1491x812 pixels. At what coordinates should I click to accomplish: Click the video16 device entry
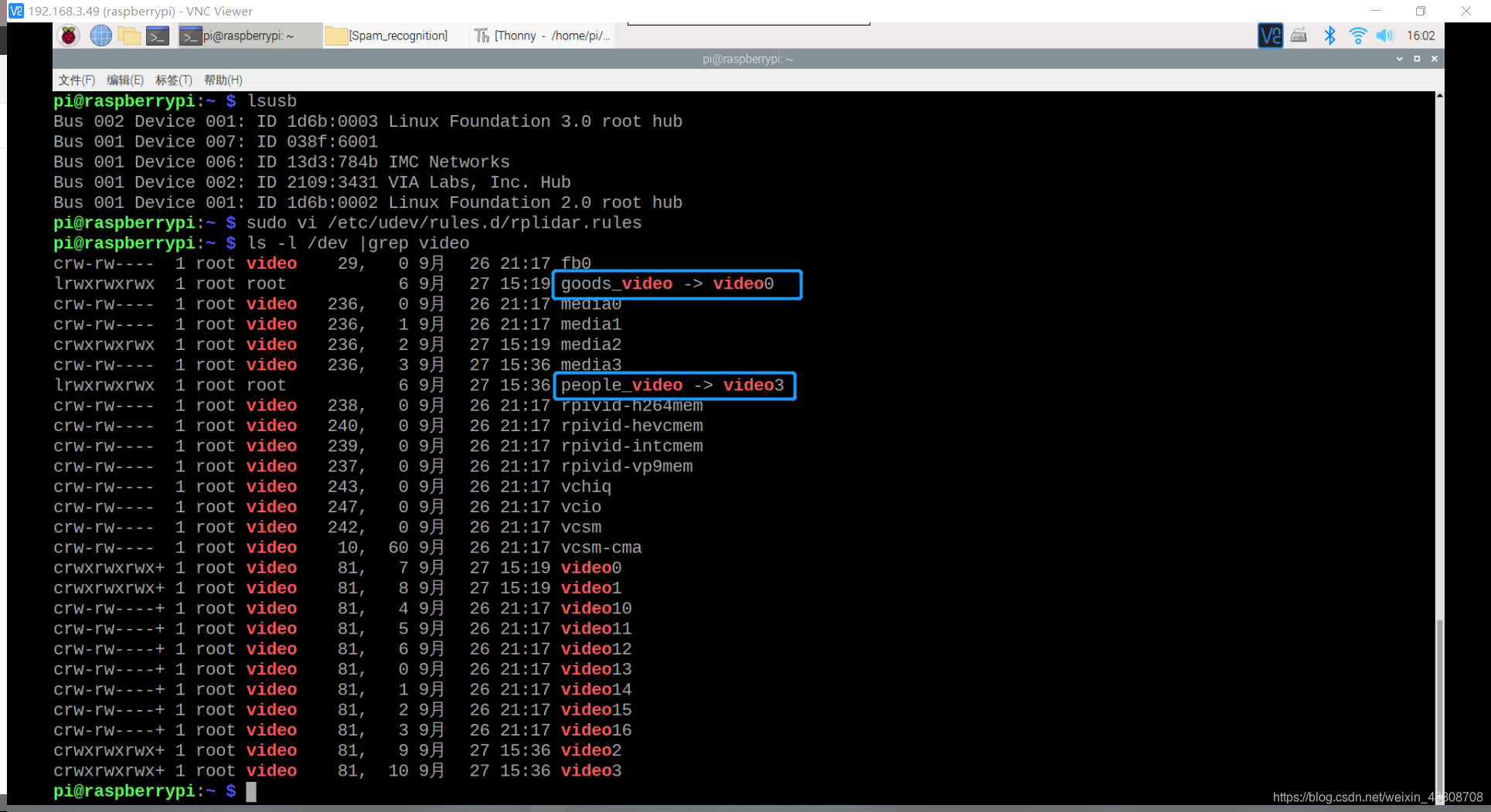[x=596, y=730]
